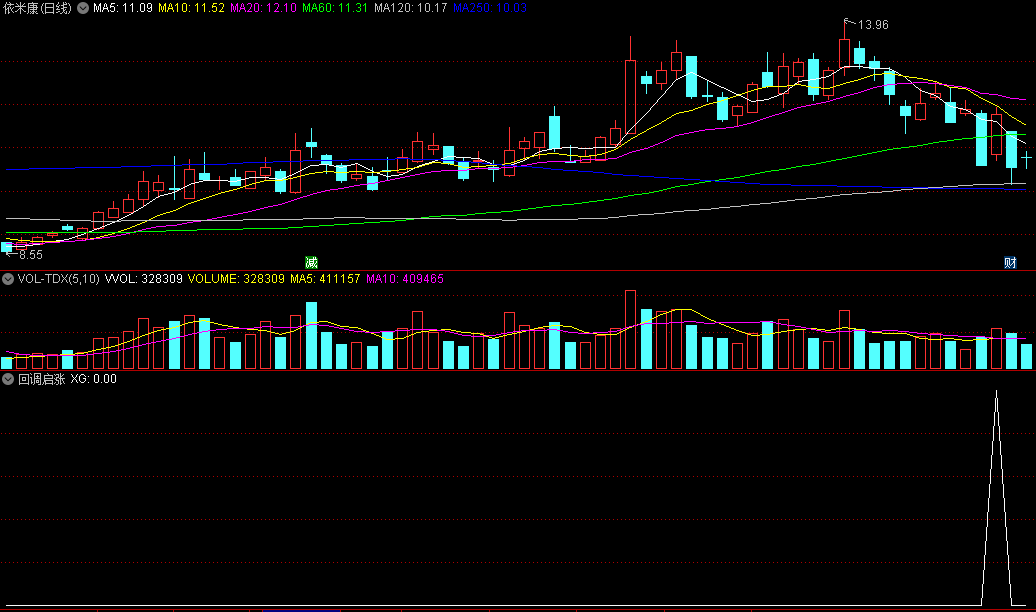This screenshot has width=1036, height=612.
Task: Expand the main chart indicator dropdown beside 依米康
Action: (x=83, y=8)
